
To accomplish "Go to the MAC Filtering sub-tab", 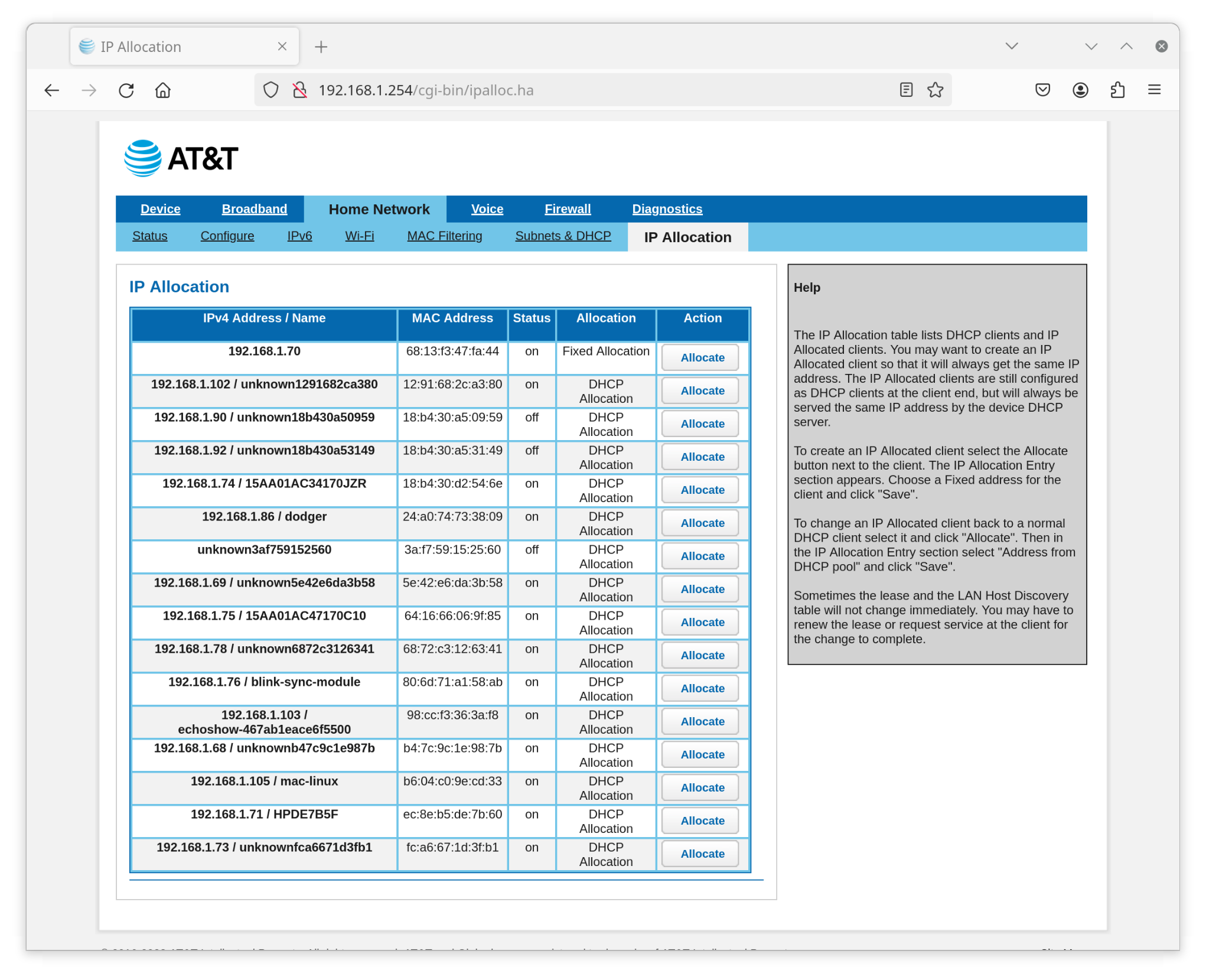I will (x=445, y=236).
